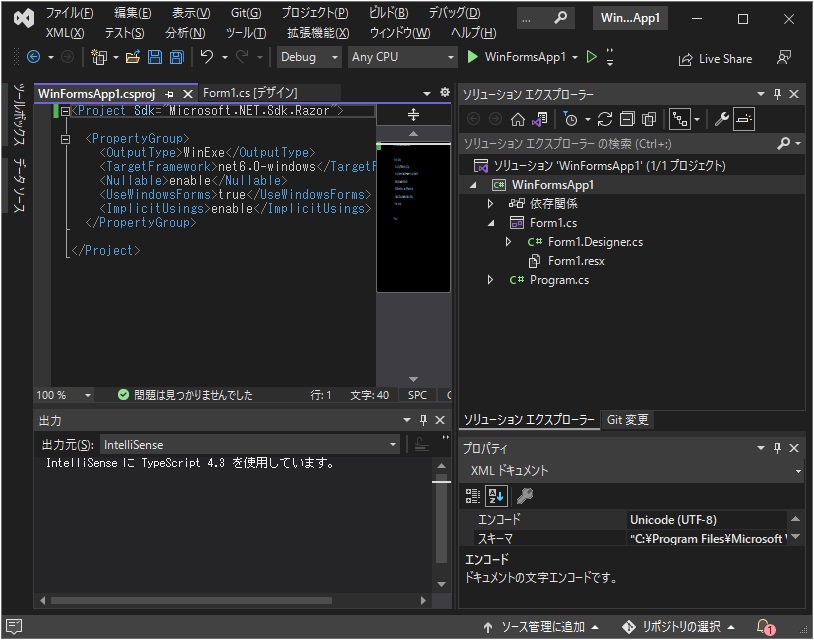Click the Visual Studio search magnifier icon
The height and width of the screenshot is (640, 814).
pyautogui.click(x=561, y=18)
